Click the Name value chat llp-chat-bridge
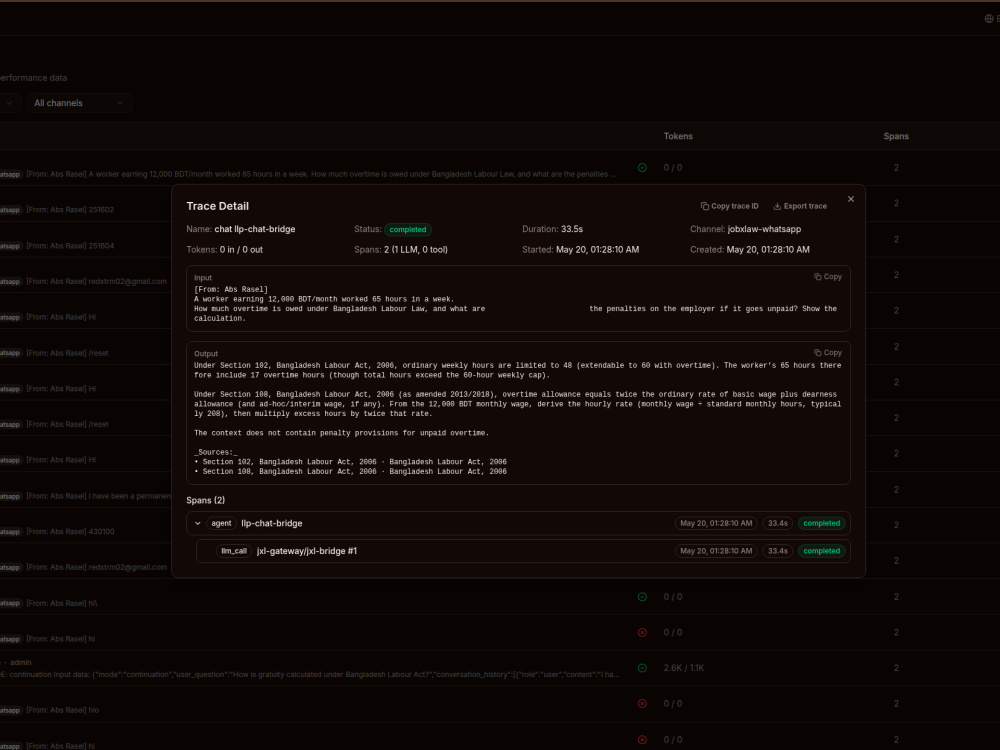 254,229
